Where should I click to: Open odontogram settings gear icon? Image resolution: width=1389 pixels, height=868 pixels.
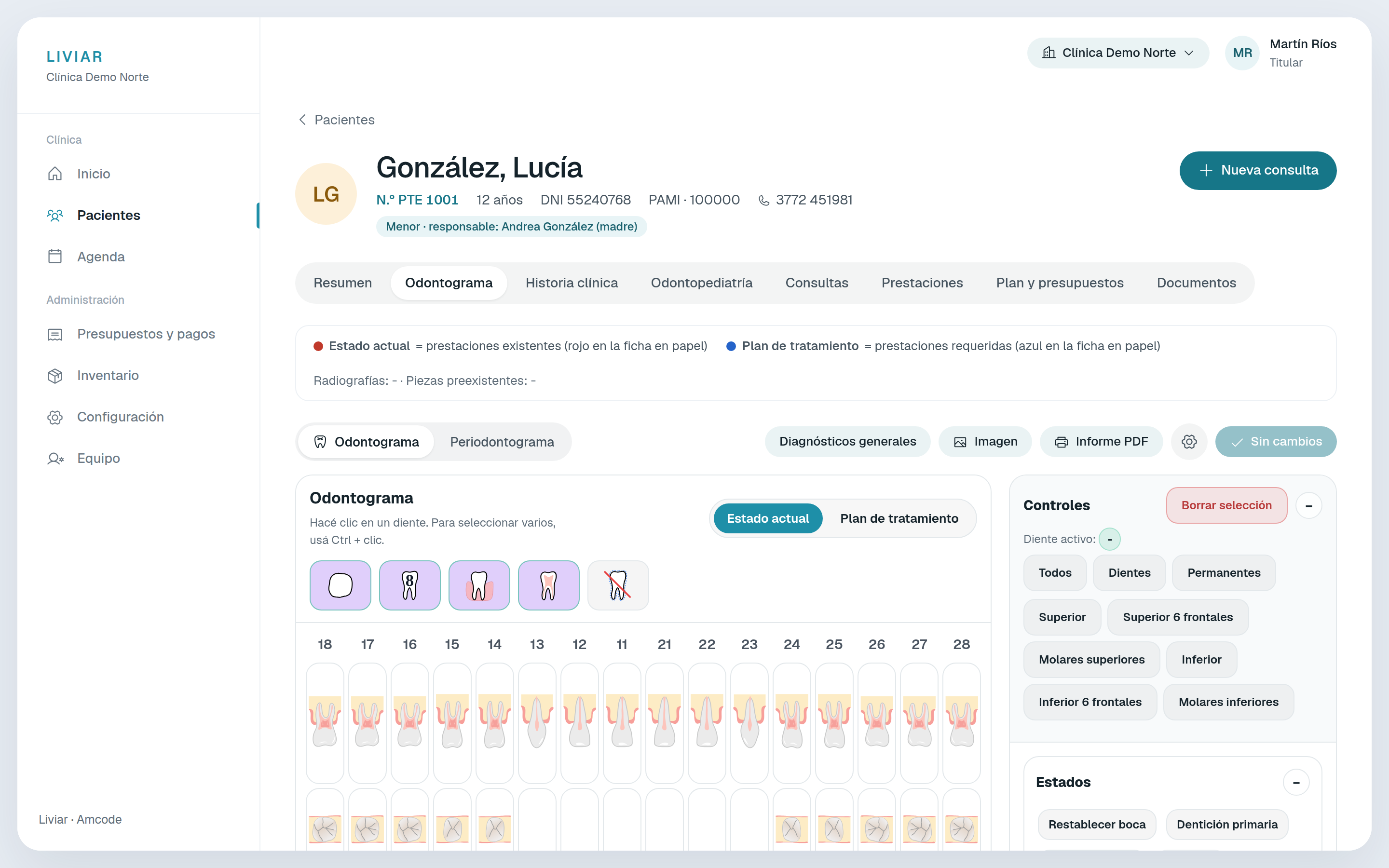[1189, 441]
